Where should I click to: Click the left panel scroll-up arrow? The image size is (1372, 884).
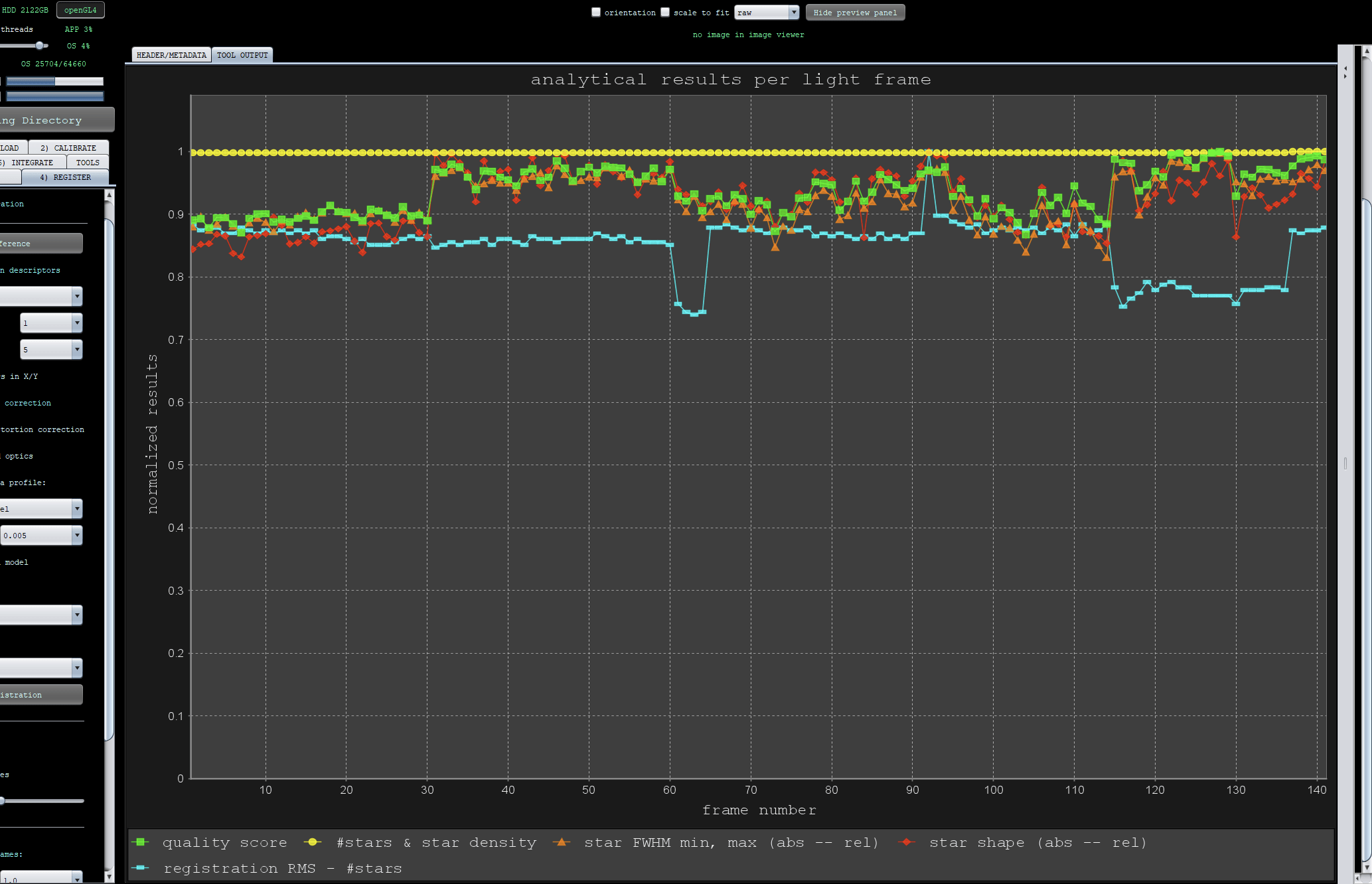click(x=110, y=195)
